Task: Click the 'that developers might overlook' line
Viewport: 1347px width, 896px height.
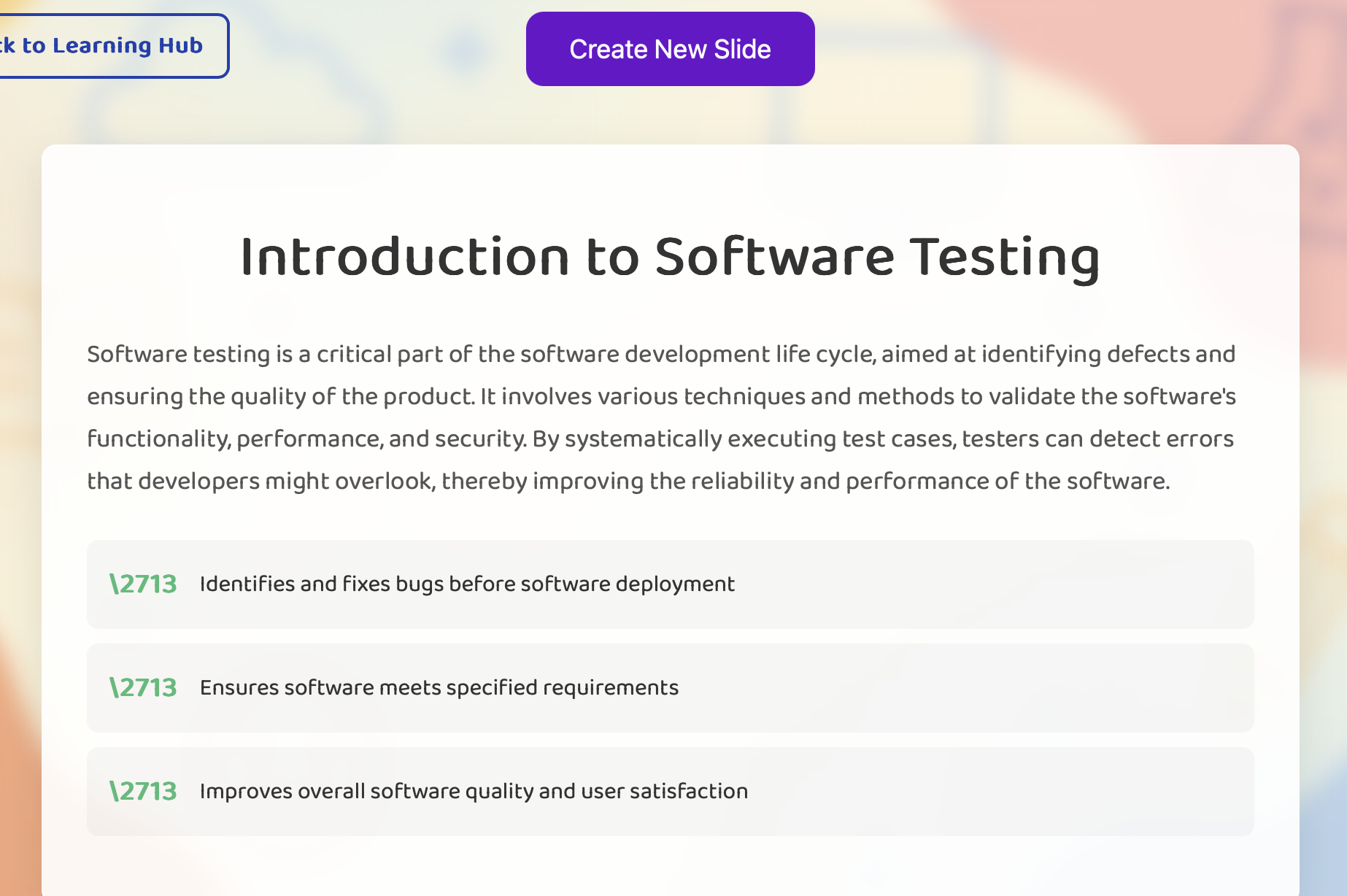Action: (x=628, y=482)
